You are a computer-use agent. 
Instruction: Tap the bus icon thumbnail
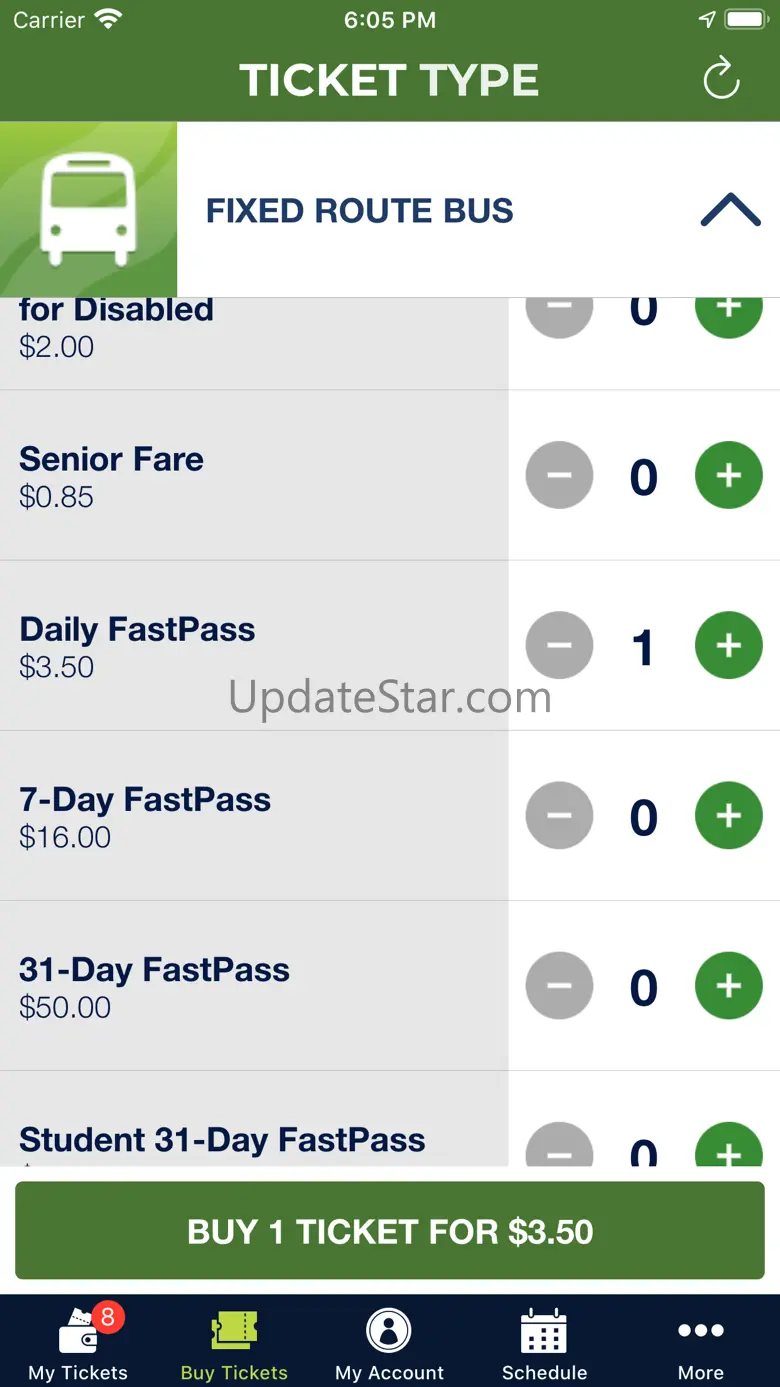(x=88, y=210)
